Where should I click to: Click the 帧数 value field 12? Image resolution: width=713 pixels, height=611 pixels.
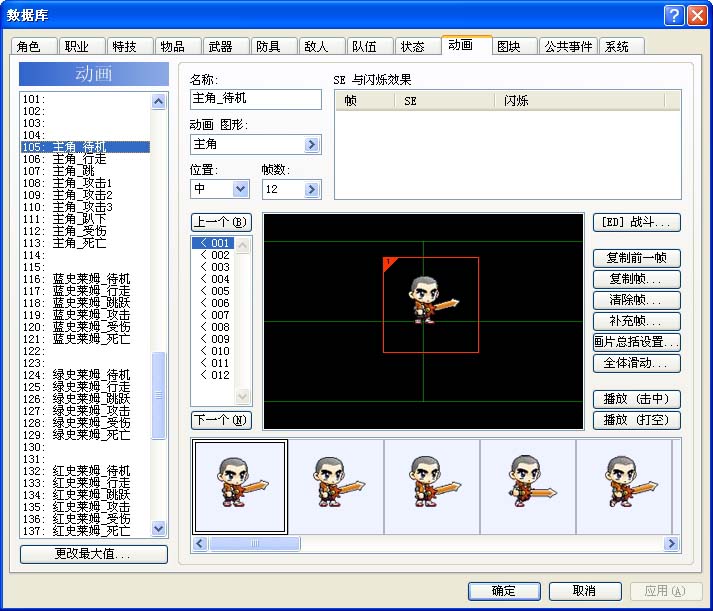click(x=283, y=189)
